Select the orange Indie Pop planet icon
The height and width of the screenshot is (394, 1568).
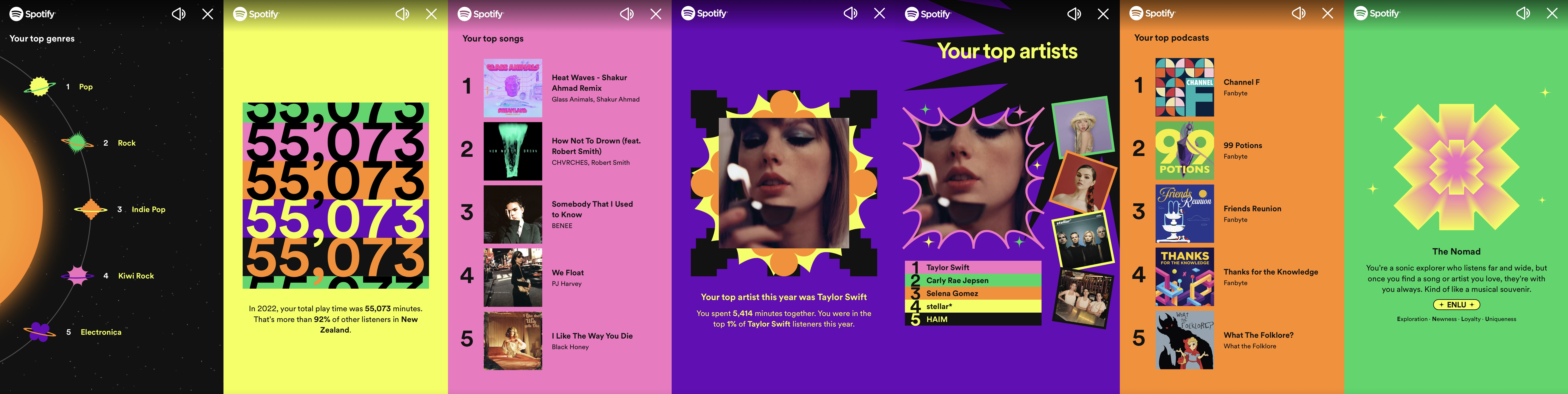[91, 209]
